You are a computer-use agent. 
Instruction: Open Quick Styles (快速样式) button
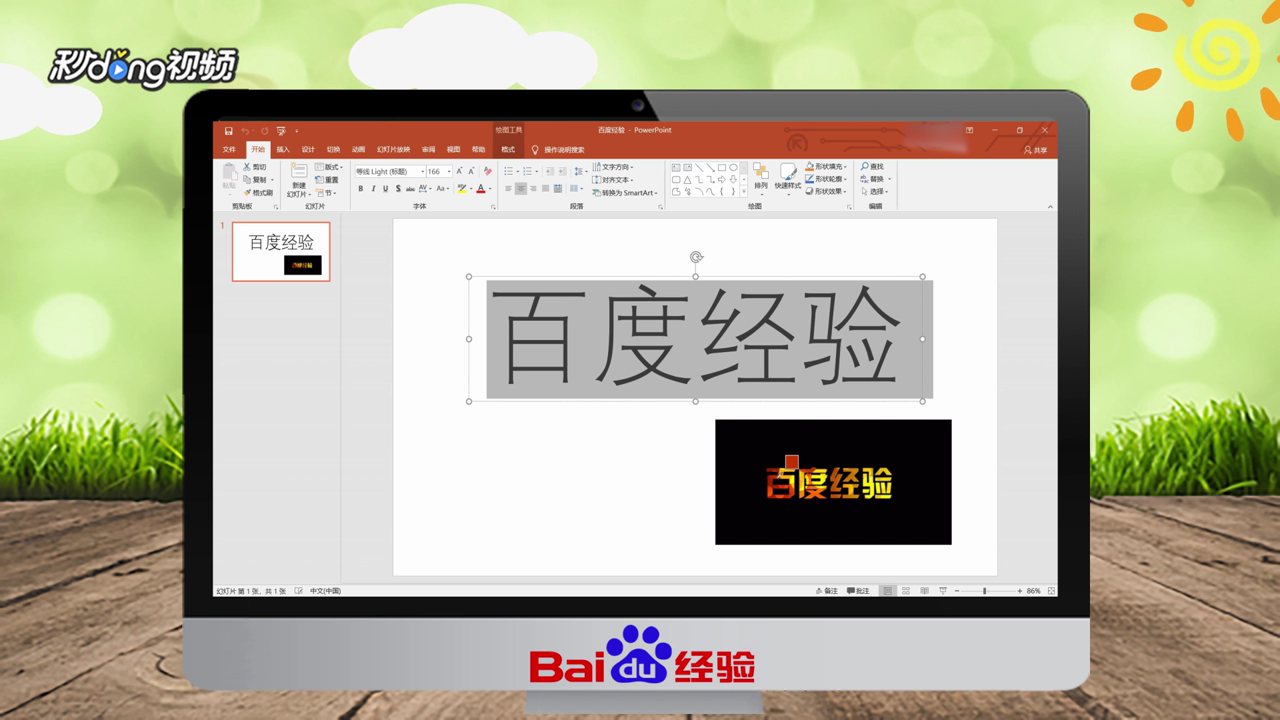(788, 178)
